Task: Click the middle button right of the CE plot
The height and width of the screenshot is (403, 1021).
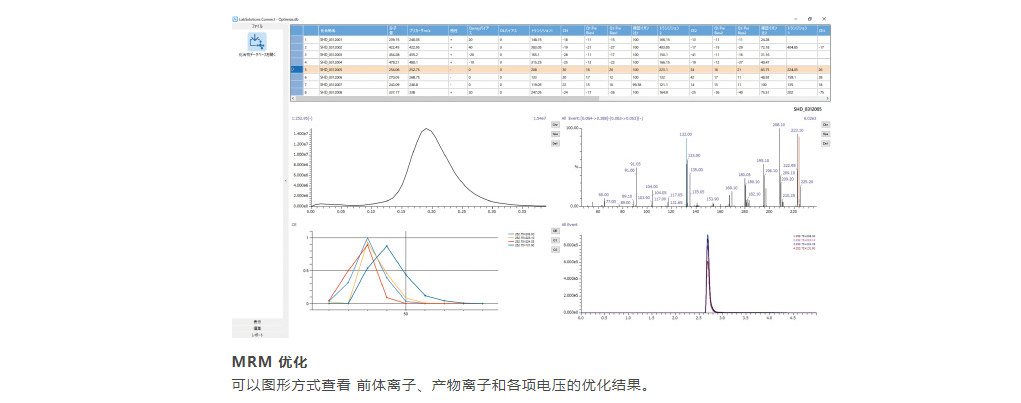Action: 555,240
